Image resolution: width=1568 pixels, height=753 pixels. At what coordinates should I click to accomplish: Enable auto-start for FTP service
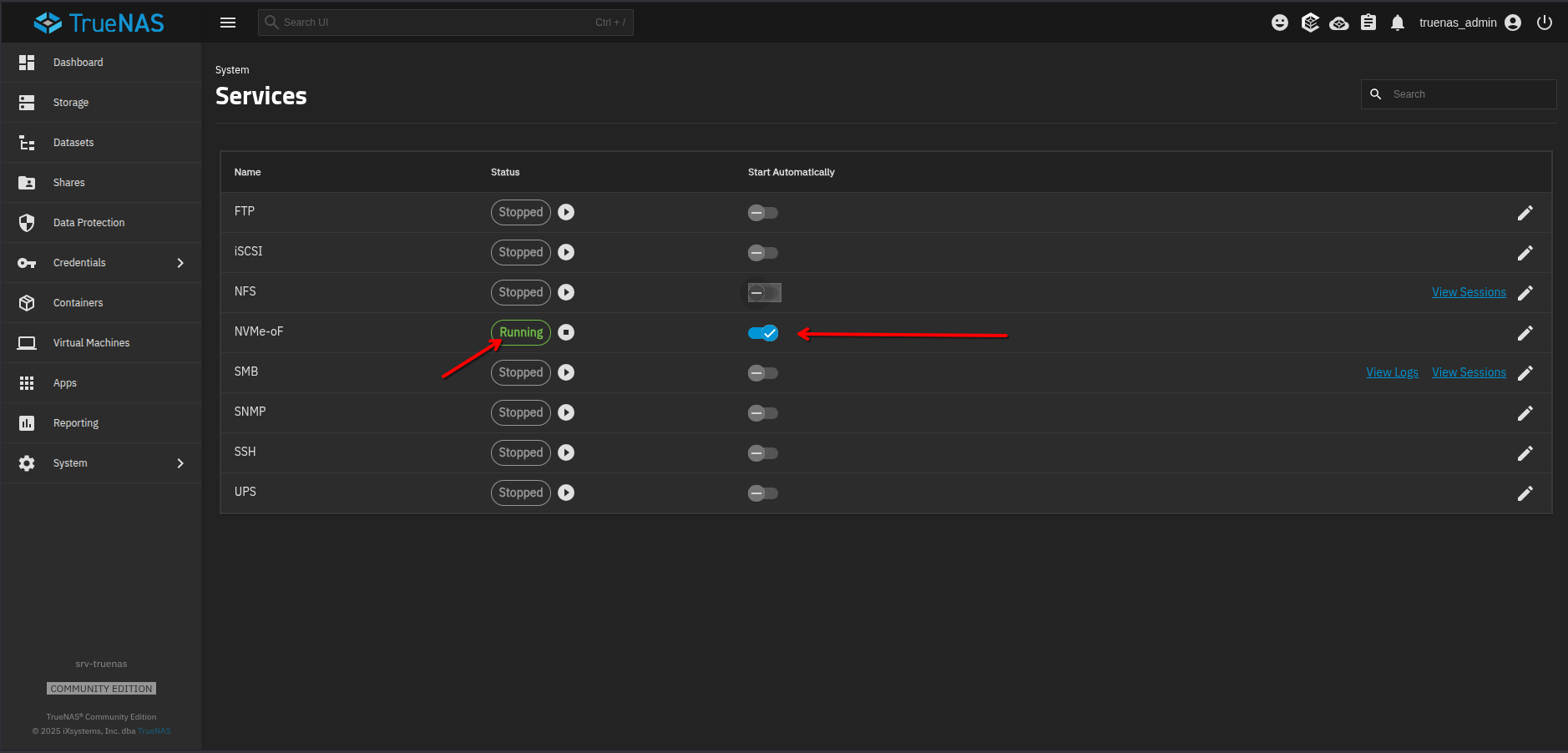(x=763, y=213)
